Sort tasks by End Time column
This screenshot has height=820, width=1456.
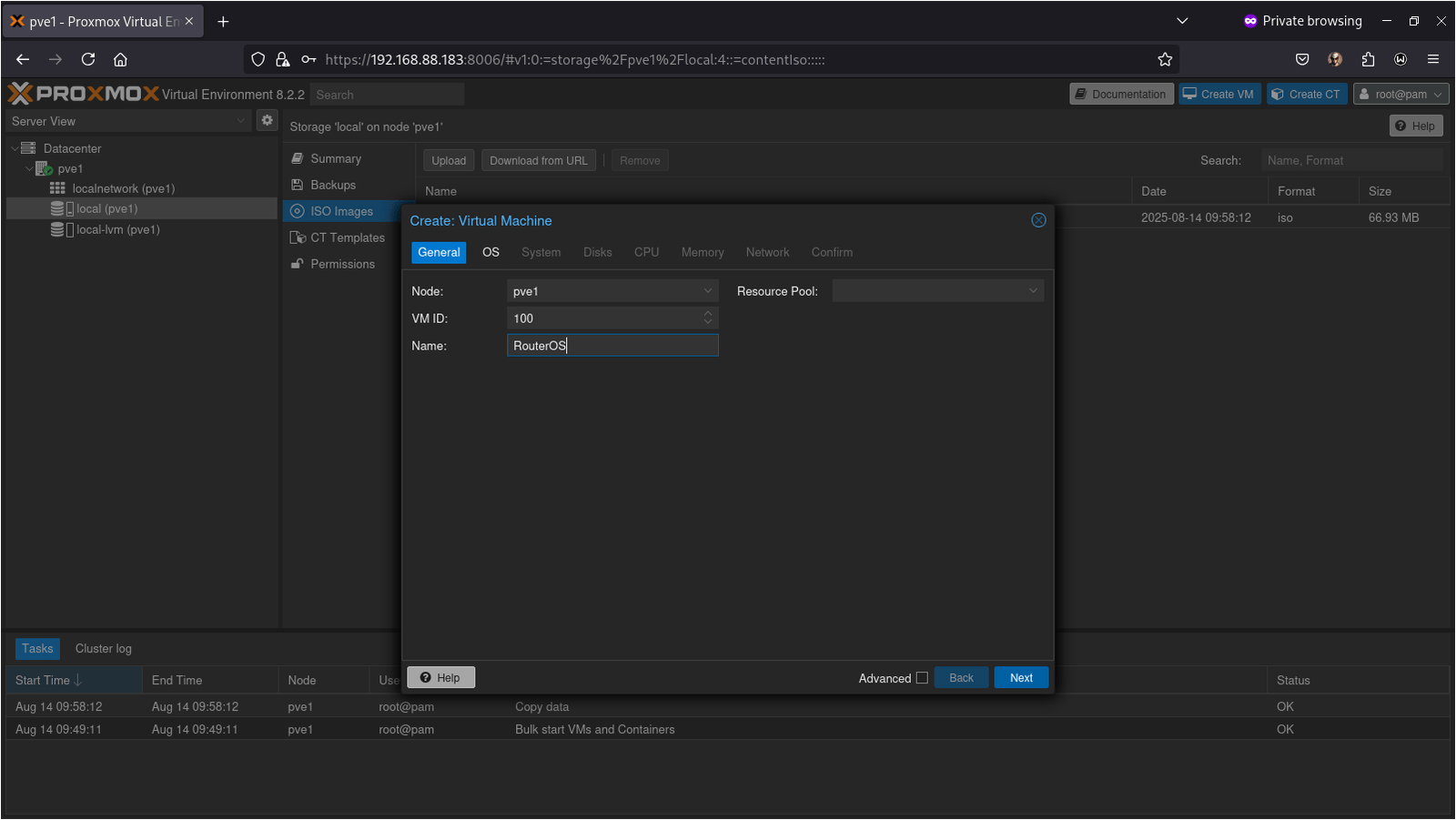click(210, 680)
